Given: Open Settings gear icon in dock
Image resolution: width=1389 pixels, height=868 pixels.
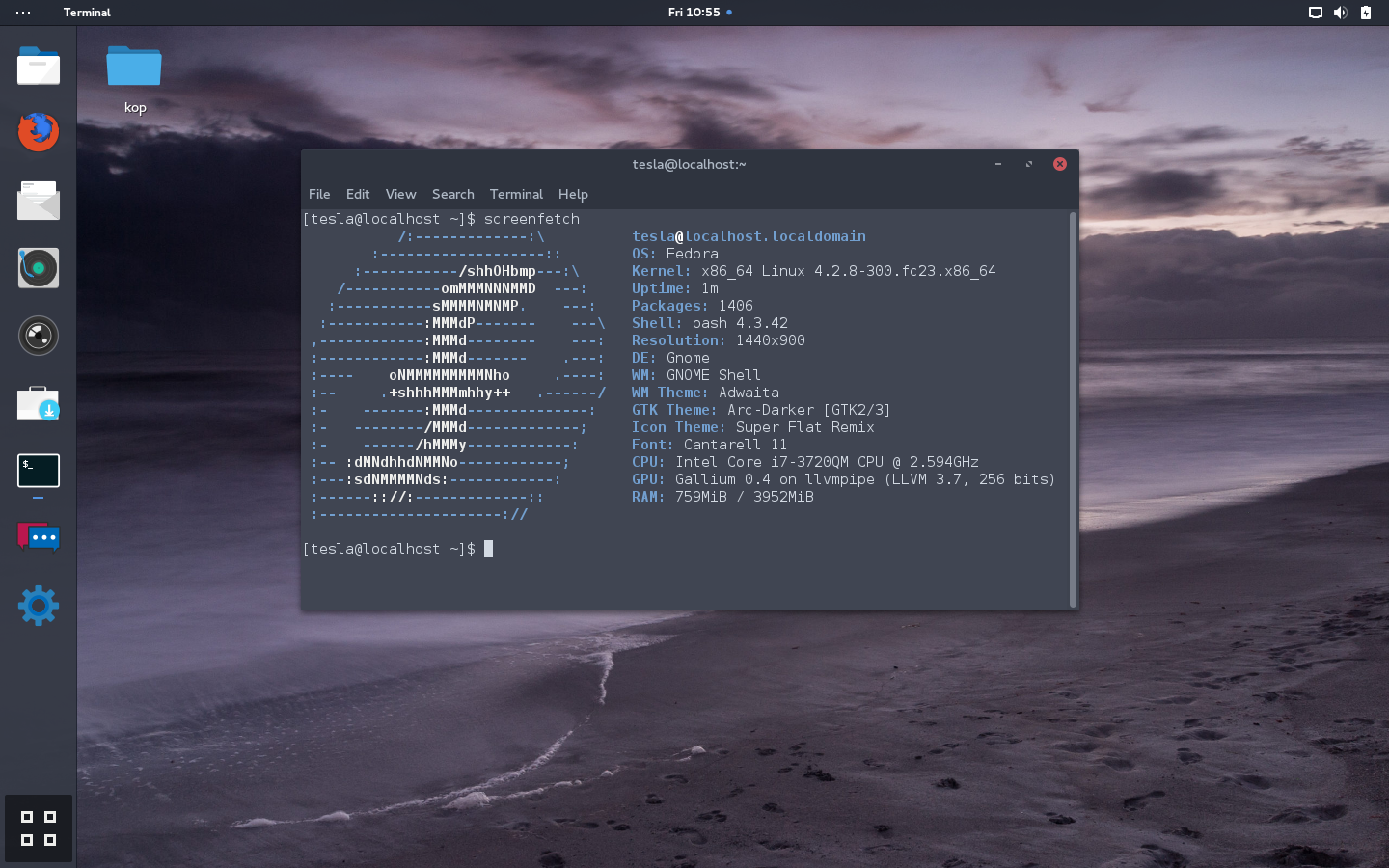Looking at the screenshot, I should point(39,606).
